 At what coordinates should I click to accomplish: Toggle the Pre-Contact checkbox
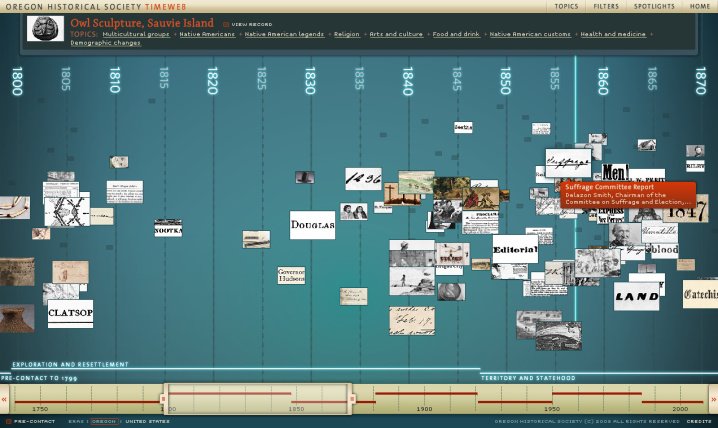click(x=9, y=421)
